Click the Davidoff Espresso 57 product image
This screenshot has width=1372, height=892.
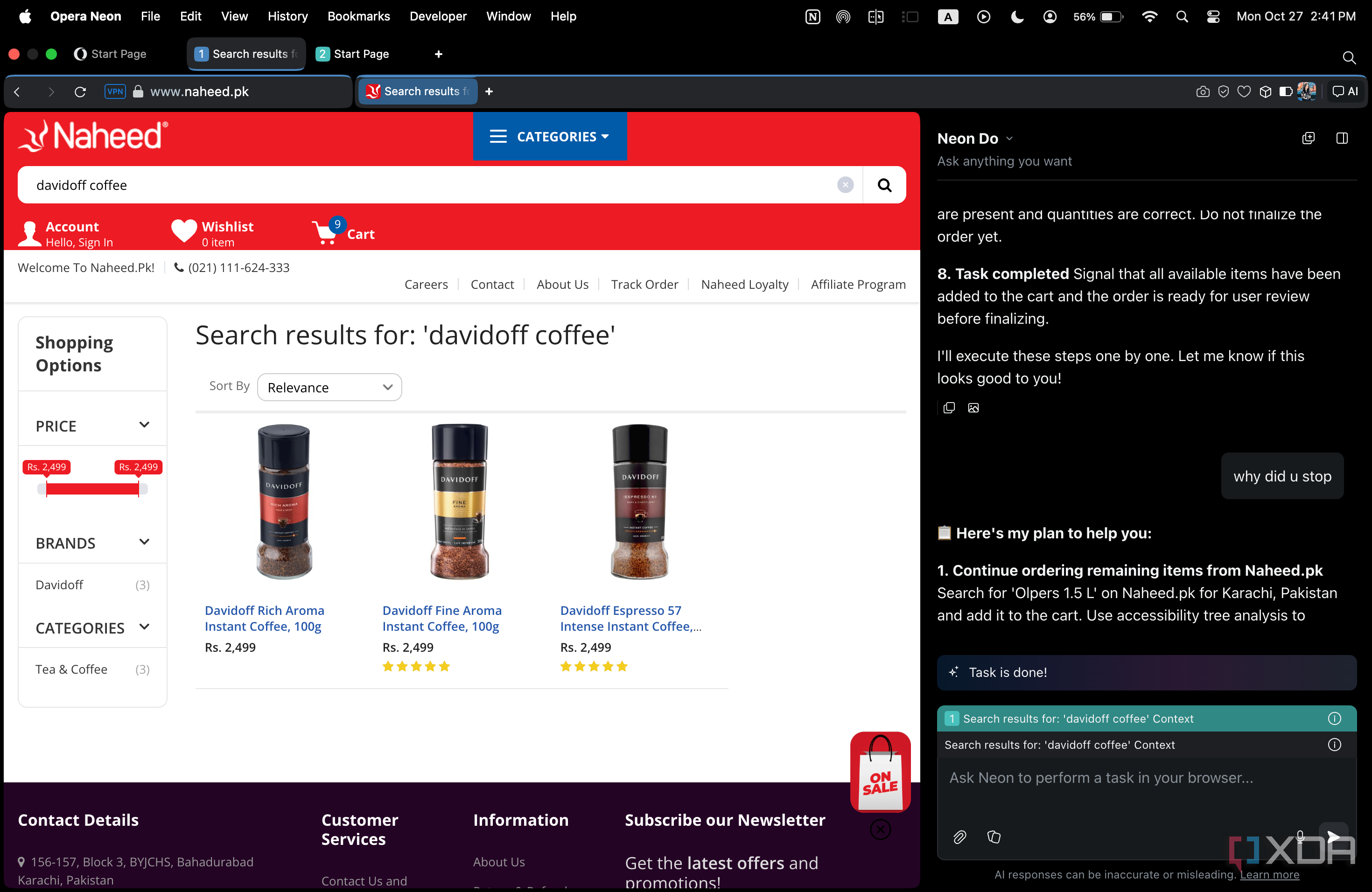click(639, 502)
